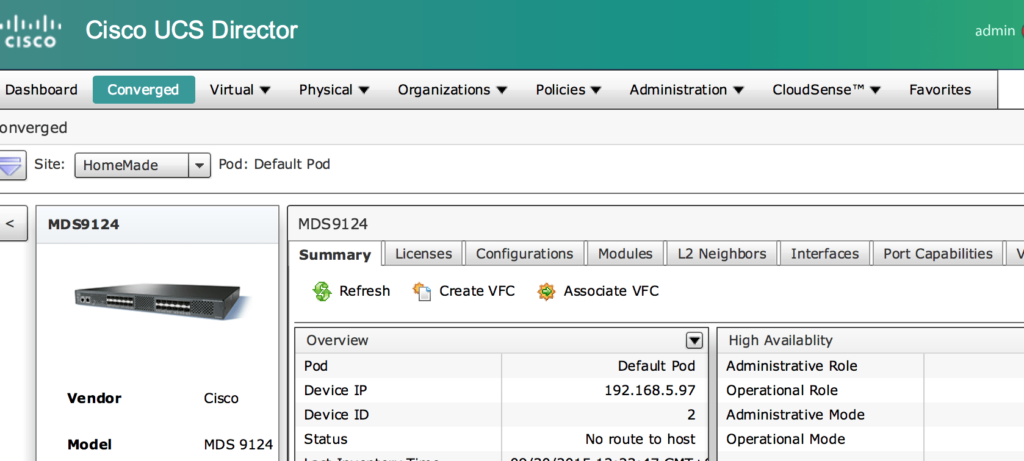Screen dimensions: 1024x461
Task: Click the blue layered dropdown icon beside Site
Action: 11,165
